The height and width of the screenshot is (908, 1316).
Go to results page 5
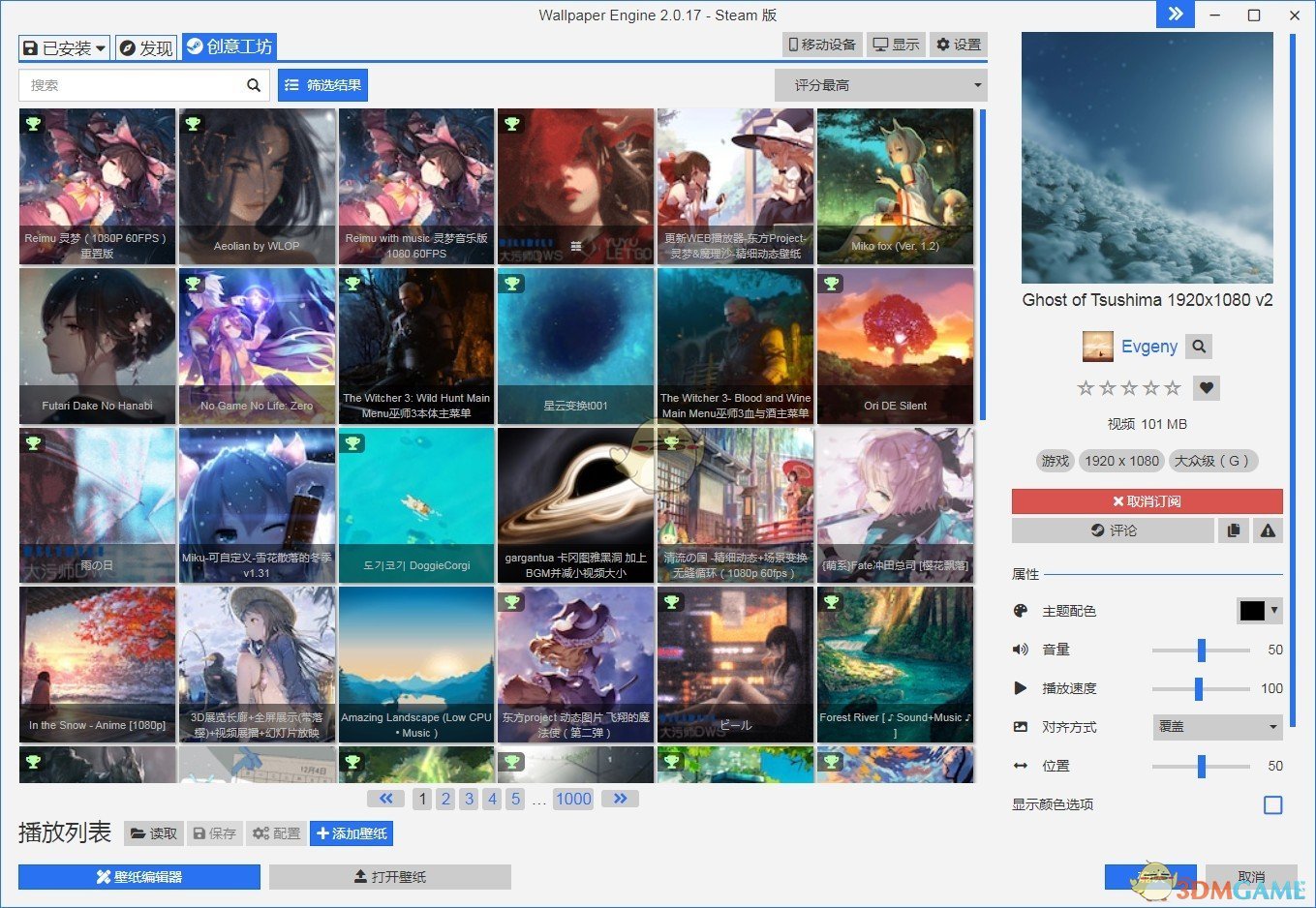(x=515, y=799)
